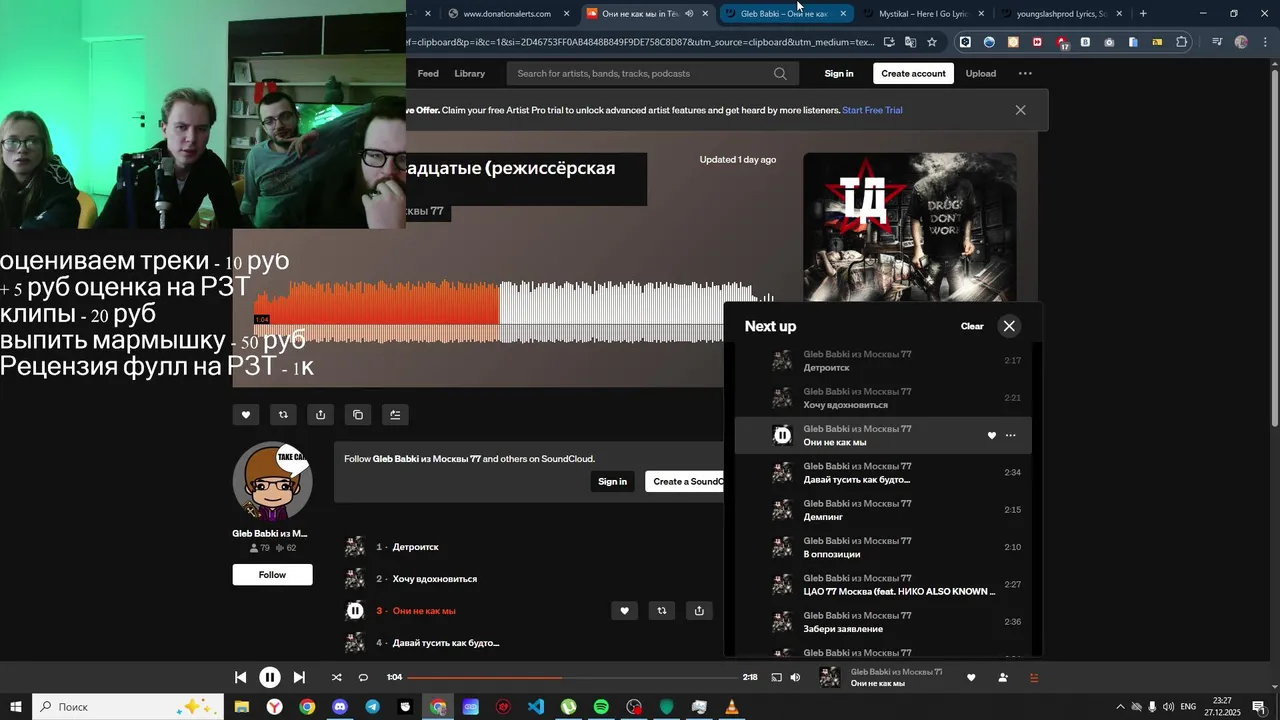The width and height of the screenshot is (1280, 720).
Task: Dismiss the Artist Pro offer banner
Action: (x=1020, y=110)
